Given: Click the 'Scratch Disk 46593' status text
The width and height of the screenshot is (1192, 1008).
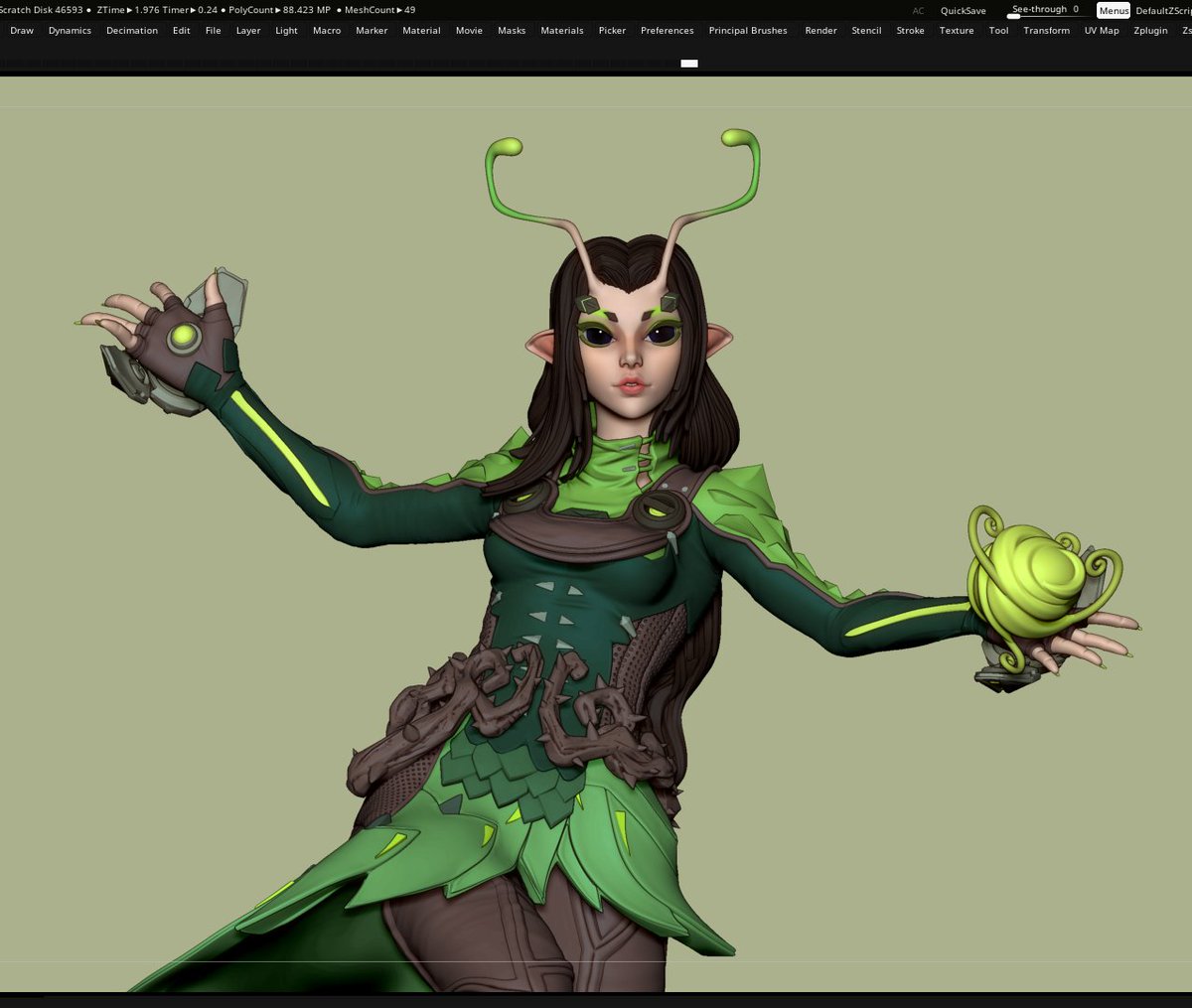Looking at the screenshot, I should (x=42, y=10).
